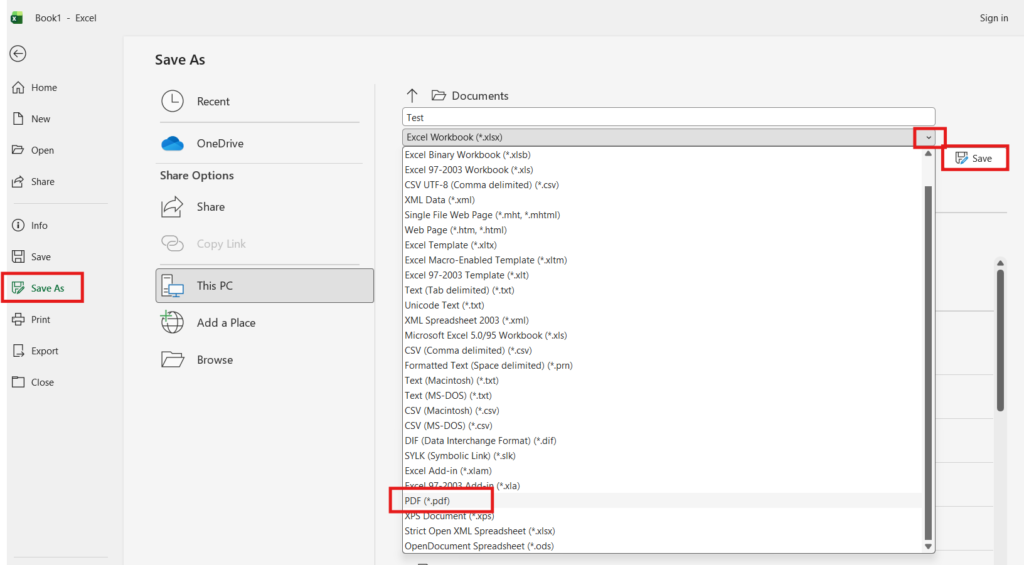
Task: Click the file type list scroll down arrow
Action: pos(928,546)
